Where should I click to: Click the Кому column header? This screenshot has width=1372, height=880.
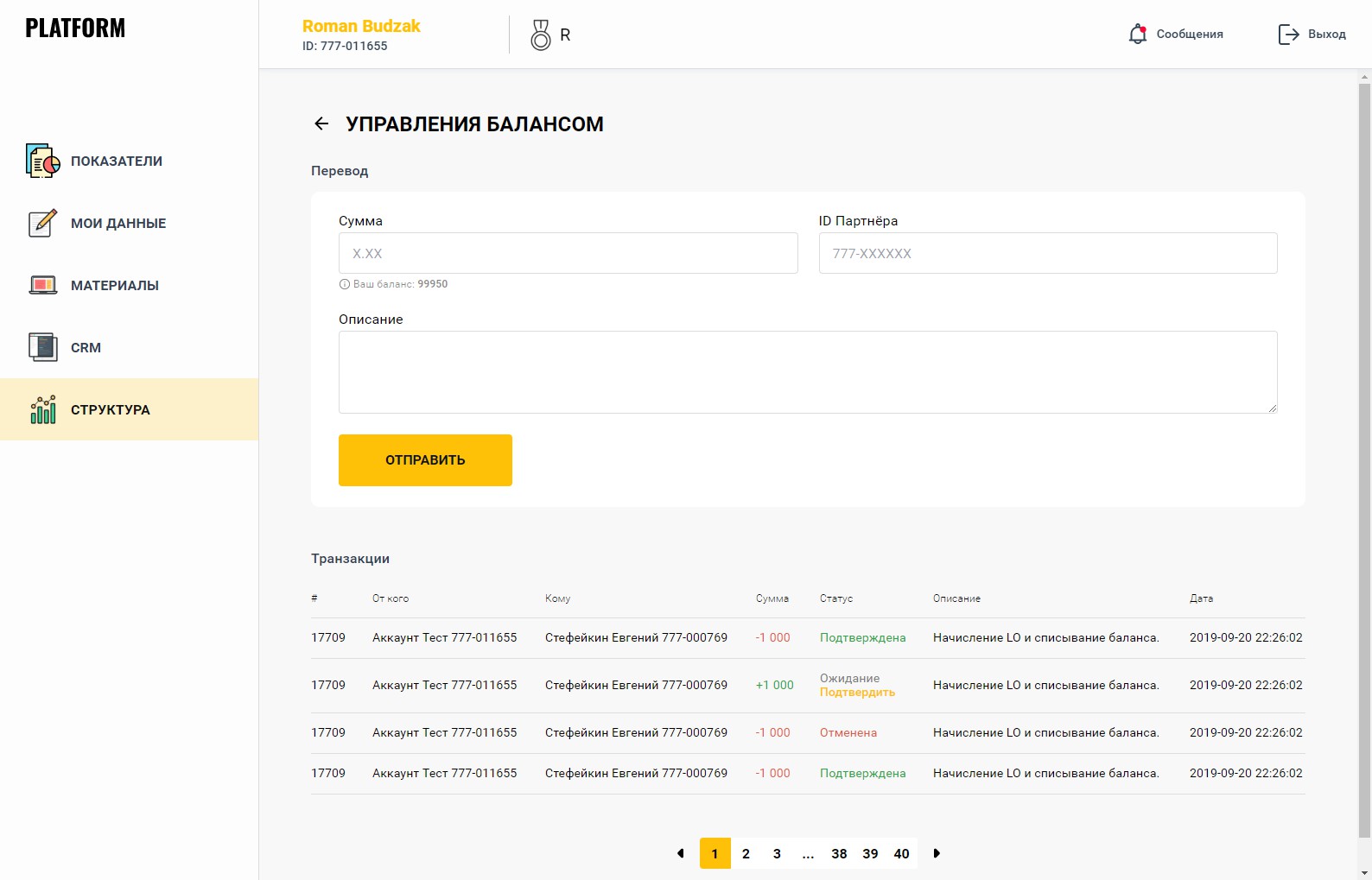coord(557,598)
